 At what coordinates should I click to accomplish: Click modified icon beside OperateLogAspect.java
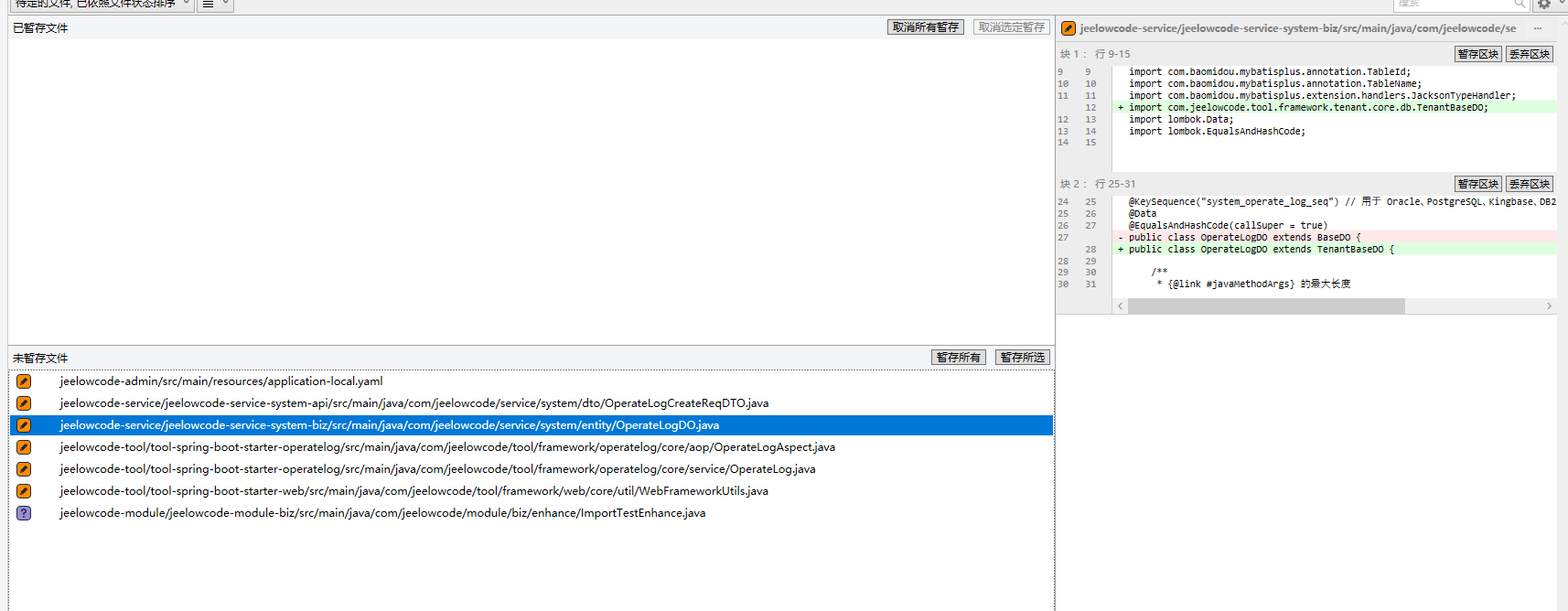point(24,447)
